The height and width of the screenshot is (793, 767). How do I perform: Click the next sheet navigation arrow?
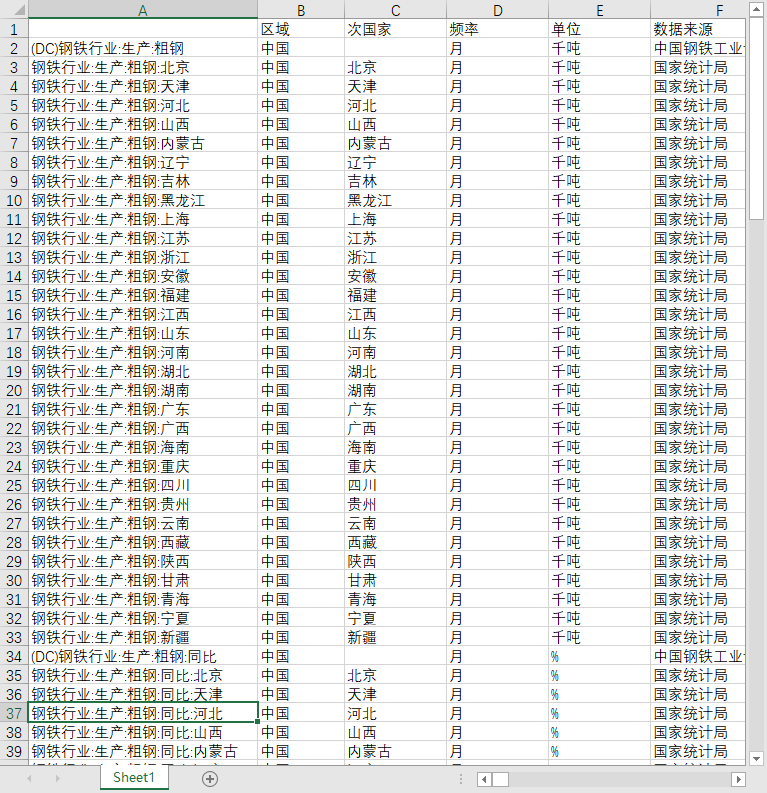[x=58, y=779]
